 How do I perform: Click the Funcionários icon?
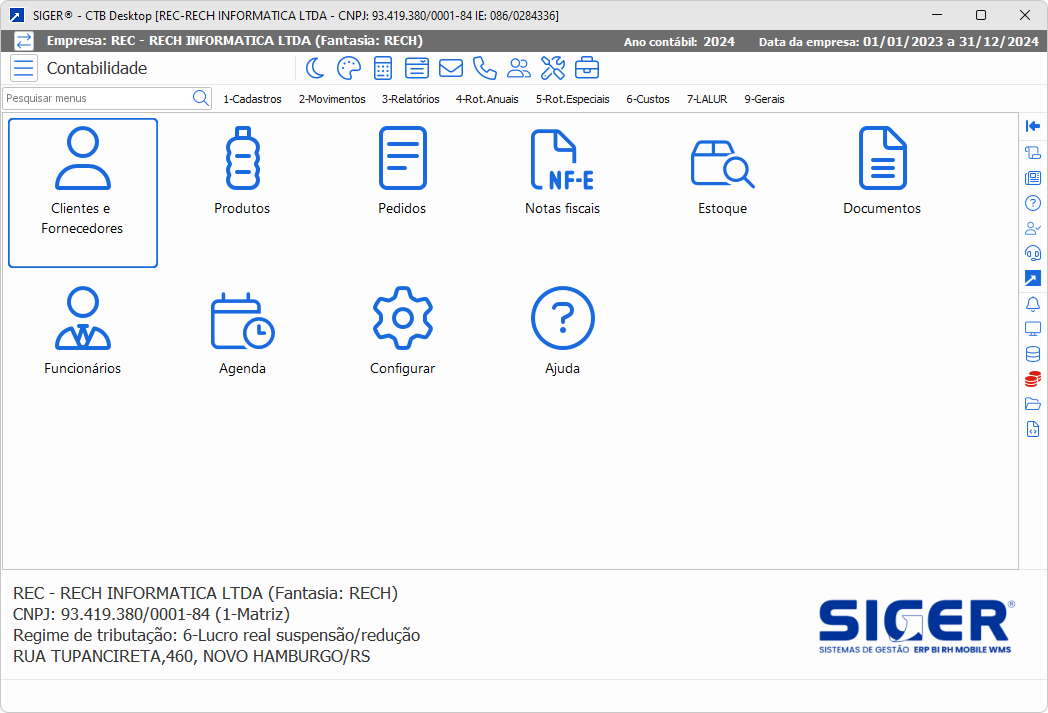[x=83, y=320]
